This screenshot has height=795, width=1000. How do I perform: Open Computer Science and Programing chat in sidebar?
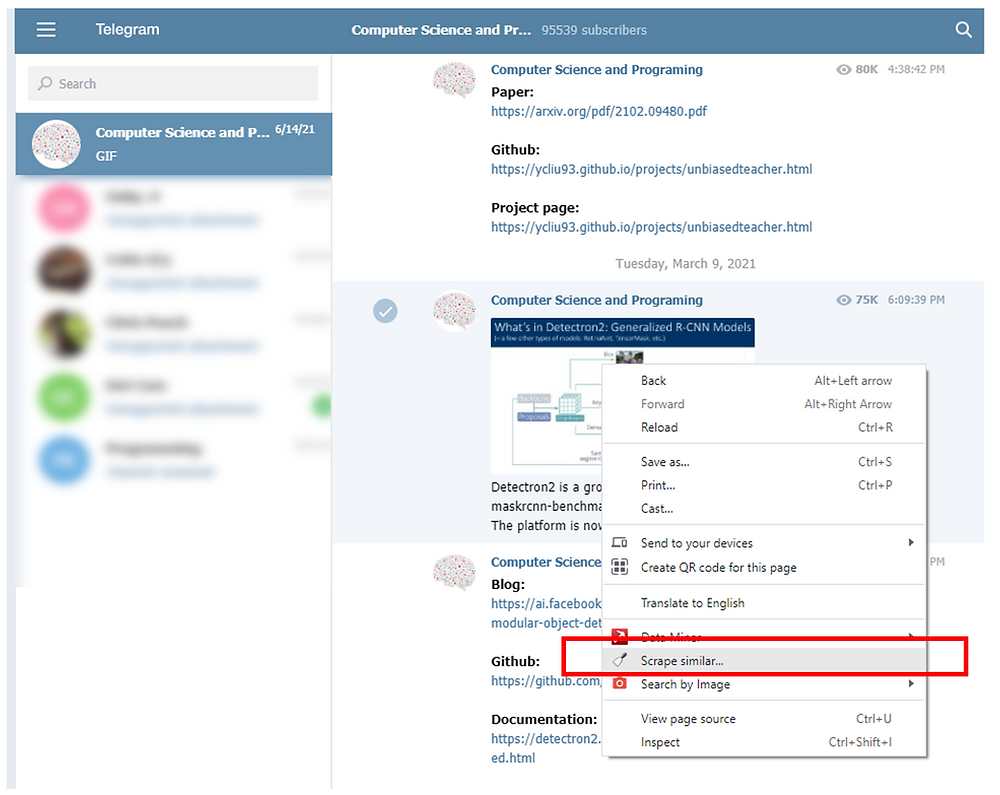pos(173,144)
